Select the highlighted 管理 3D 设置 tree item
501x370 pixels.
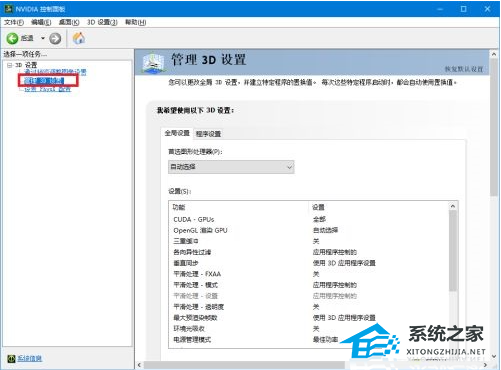(44, 80)
